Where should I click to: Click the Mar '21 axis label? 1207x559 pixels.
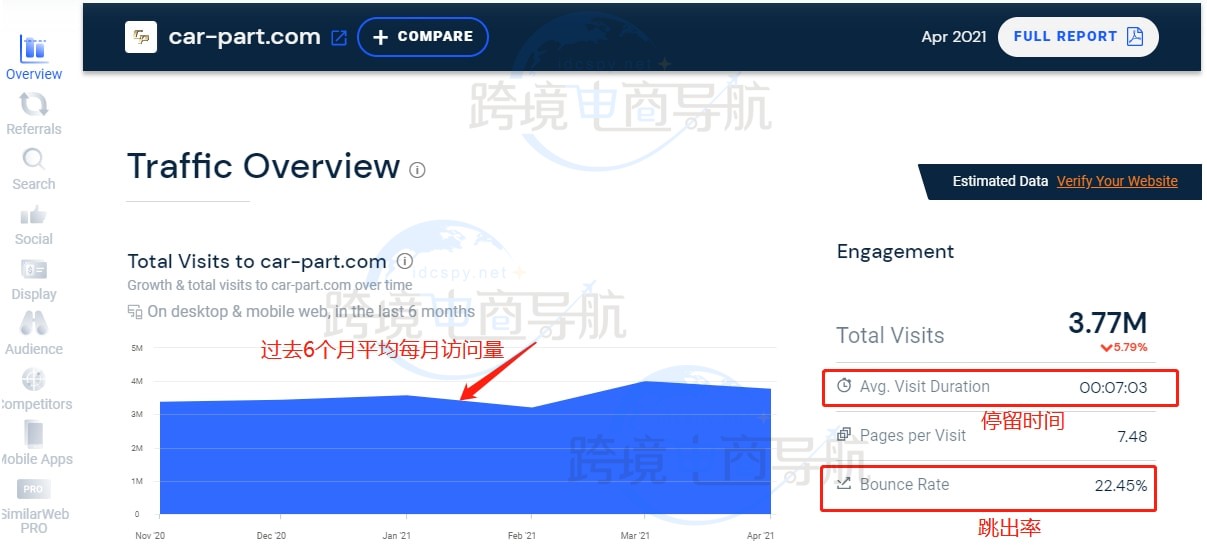coord(634,536)
